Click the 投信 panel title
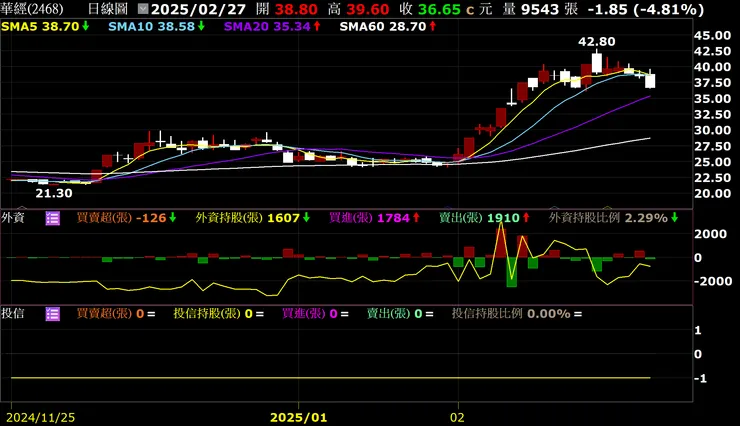This screenshot has height=426, width=740. pos(13,314)
